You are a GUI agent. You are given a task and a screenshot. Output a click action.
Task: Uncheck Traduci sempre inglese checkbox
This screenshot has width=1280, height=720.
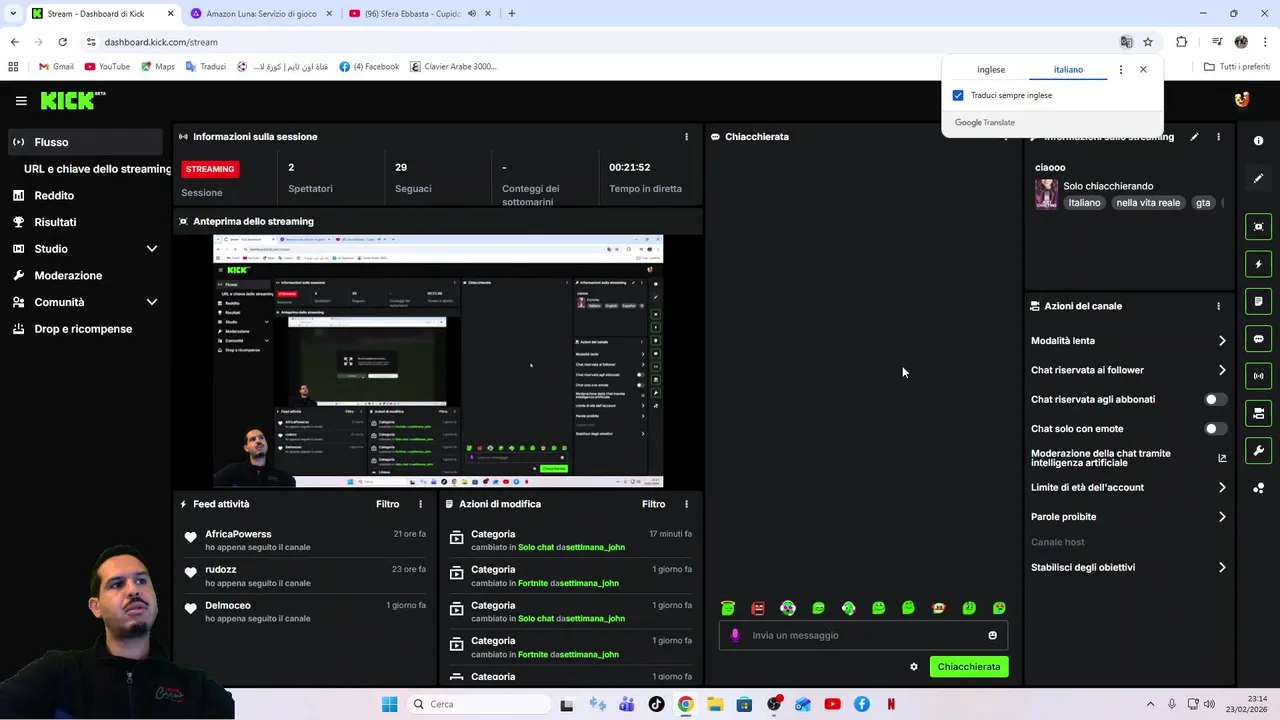[x=958, y=95]
